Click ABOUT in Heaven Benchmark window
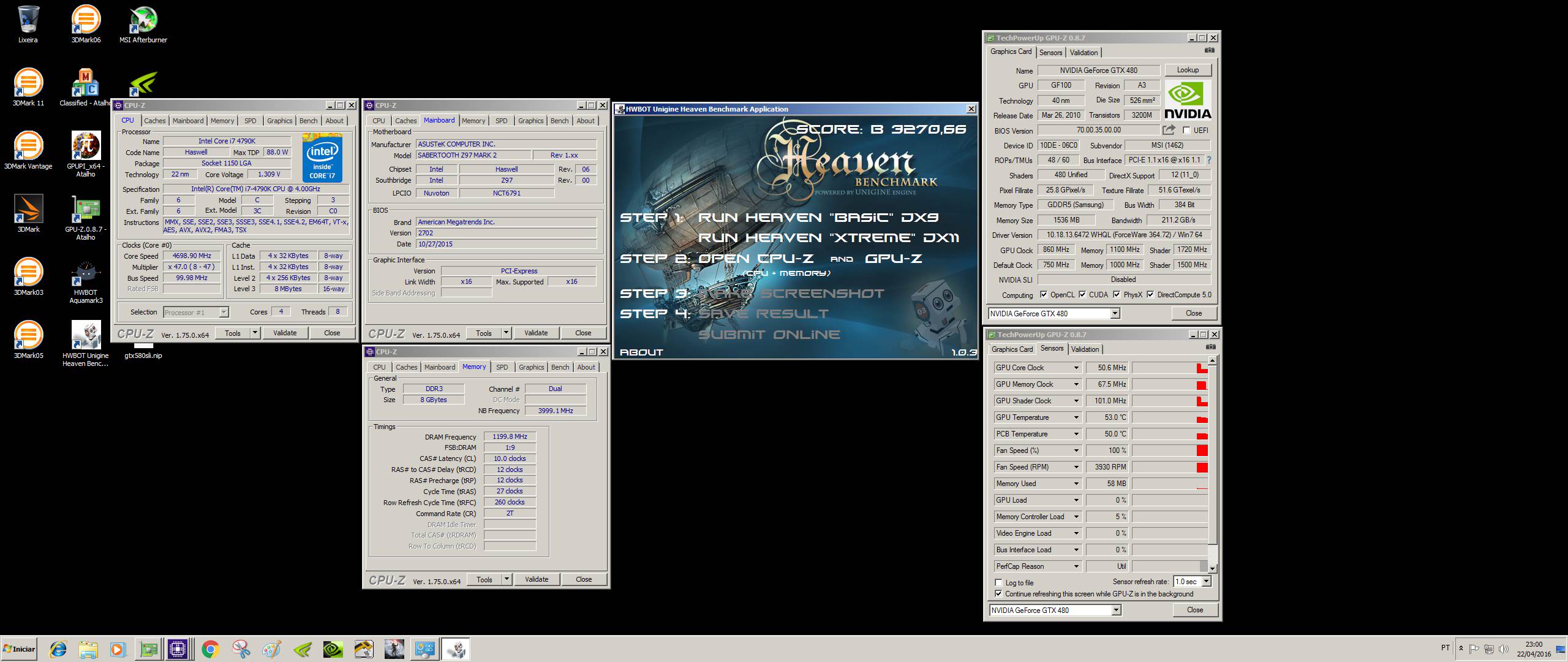This screenshot has height=662, width=1568. click(x=641, y=352)
